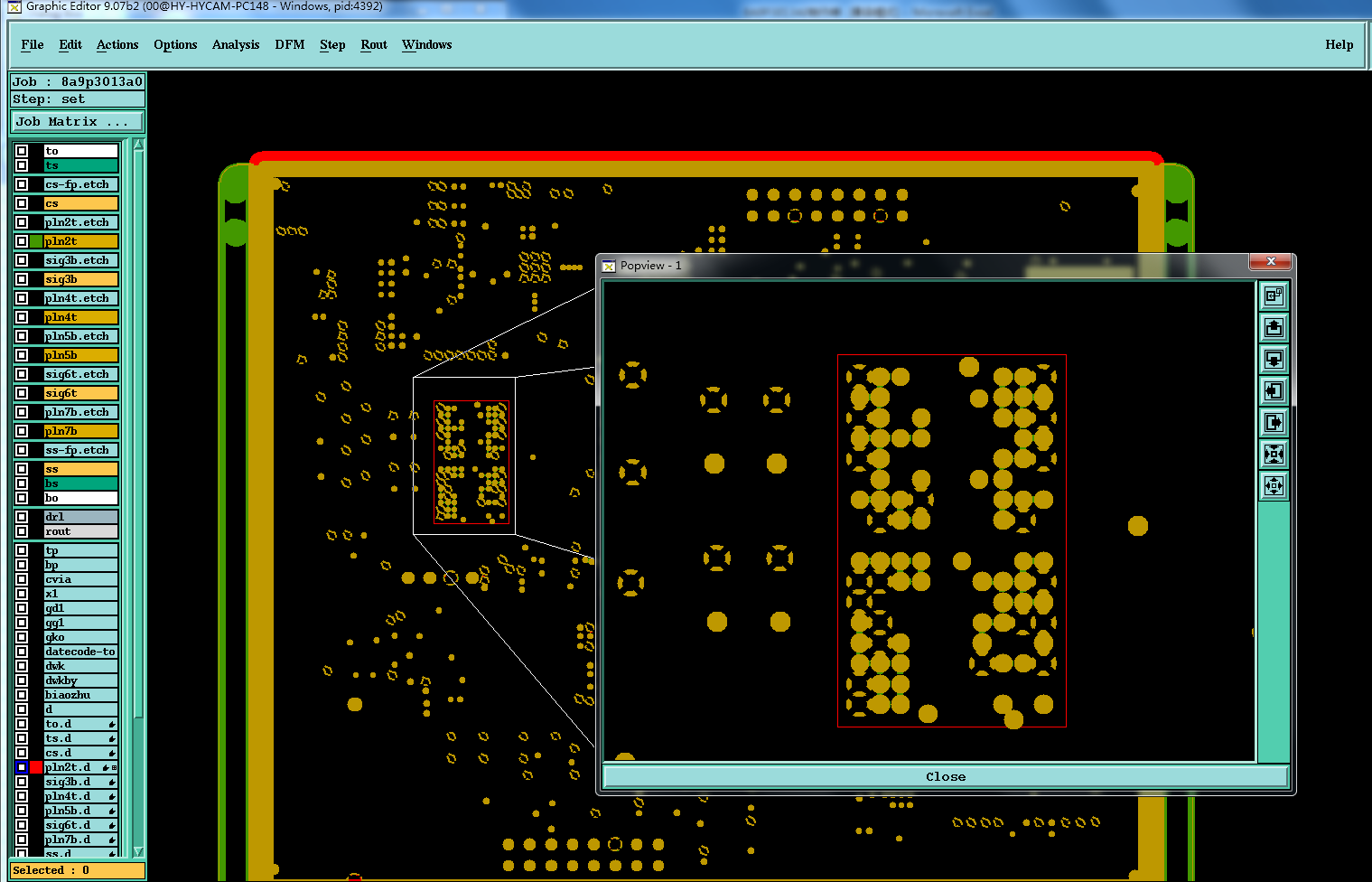
Task: Close the Popview window with Close button
Action: click(x=945, y=776)
